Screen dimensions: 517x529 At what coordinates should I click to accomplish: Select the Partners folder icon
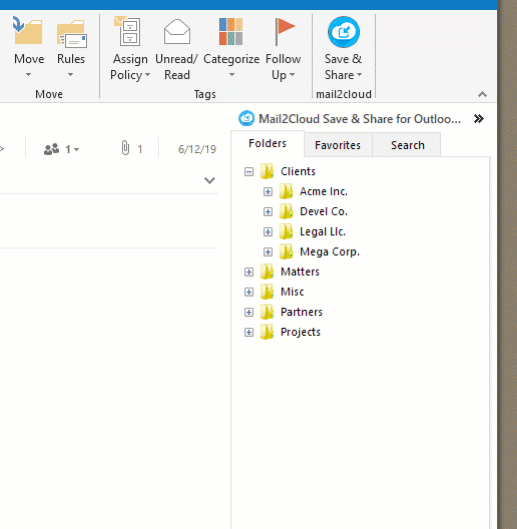(x=267, y=312)
